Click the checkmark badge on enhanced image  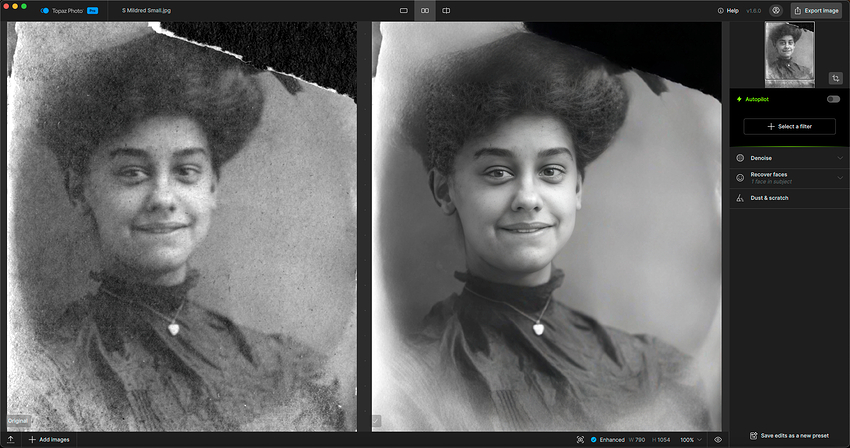click(x=377, y=420)
